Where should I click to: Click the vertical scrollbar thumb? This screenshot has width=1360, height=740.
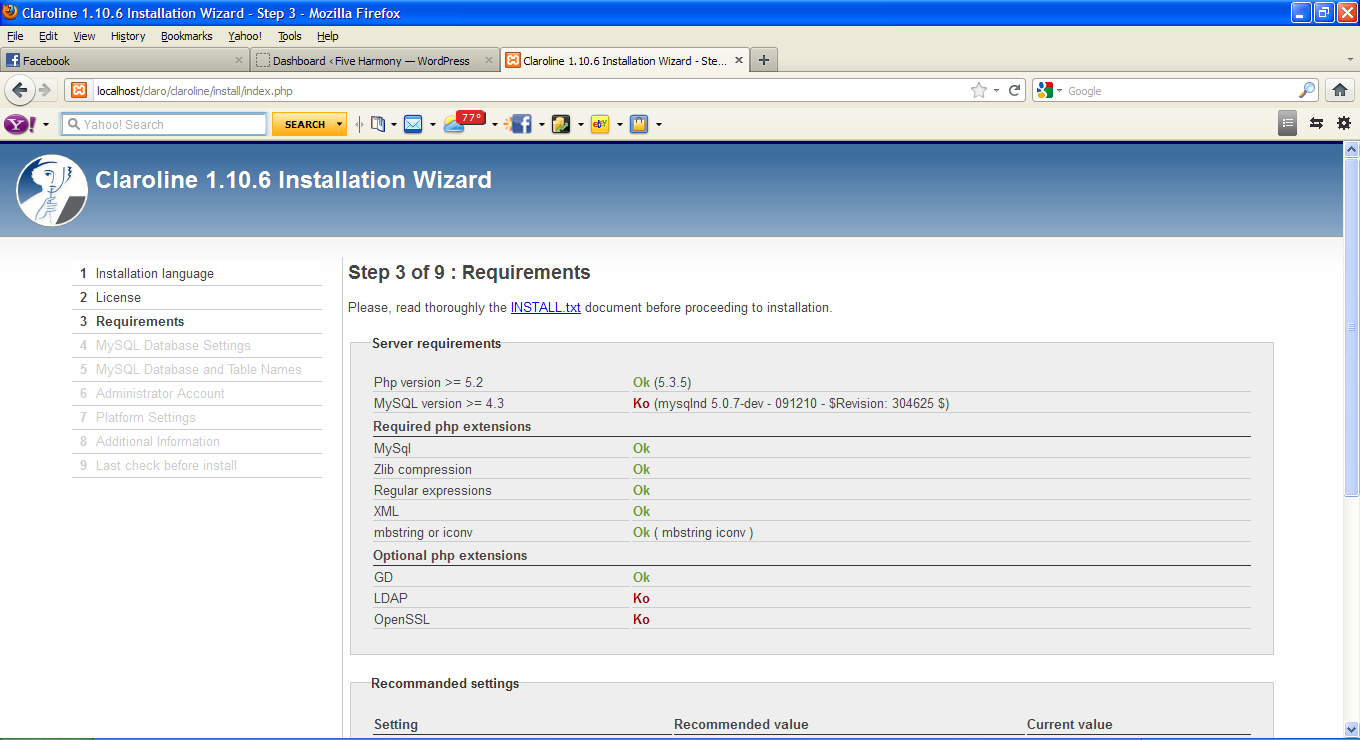point(1351,327)
